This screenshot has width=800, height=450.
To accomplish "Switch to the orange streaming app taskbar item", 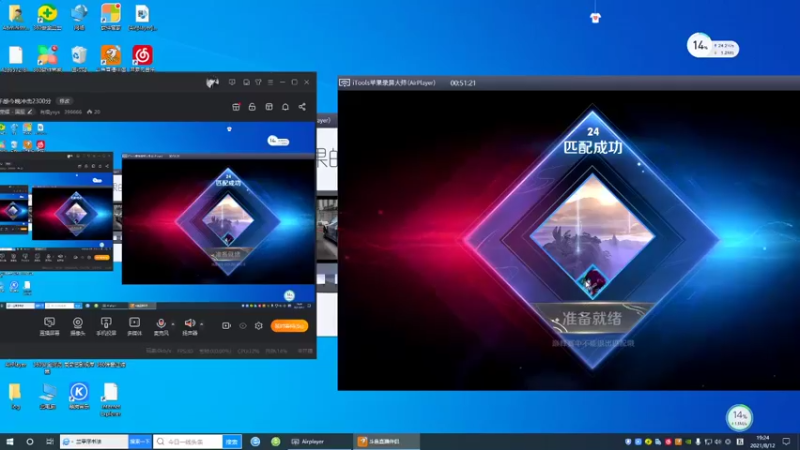I will pos(387,441).
